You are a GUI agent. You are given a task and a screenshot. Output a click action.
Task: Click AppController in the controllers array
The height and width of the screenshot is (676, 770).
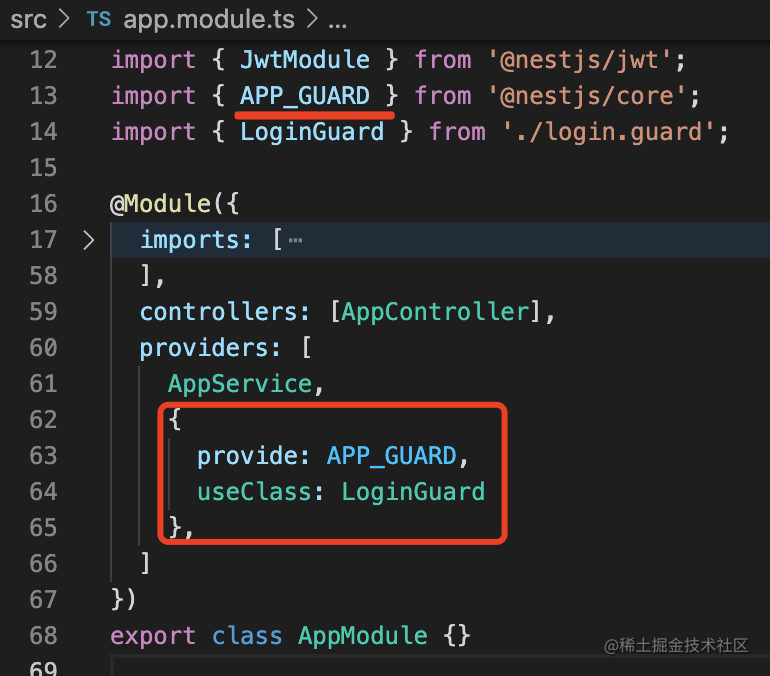436,312
